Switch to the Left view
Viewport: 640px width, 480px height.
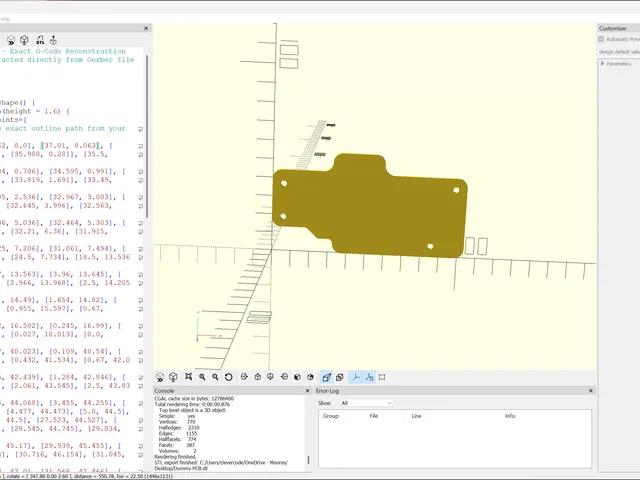(284, 377)
